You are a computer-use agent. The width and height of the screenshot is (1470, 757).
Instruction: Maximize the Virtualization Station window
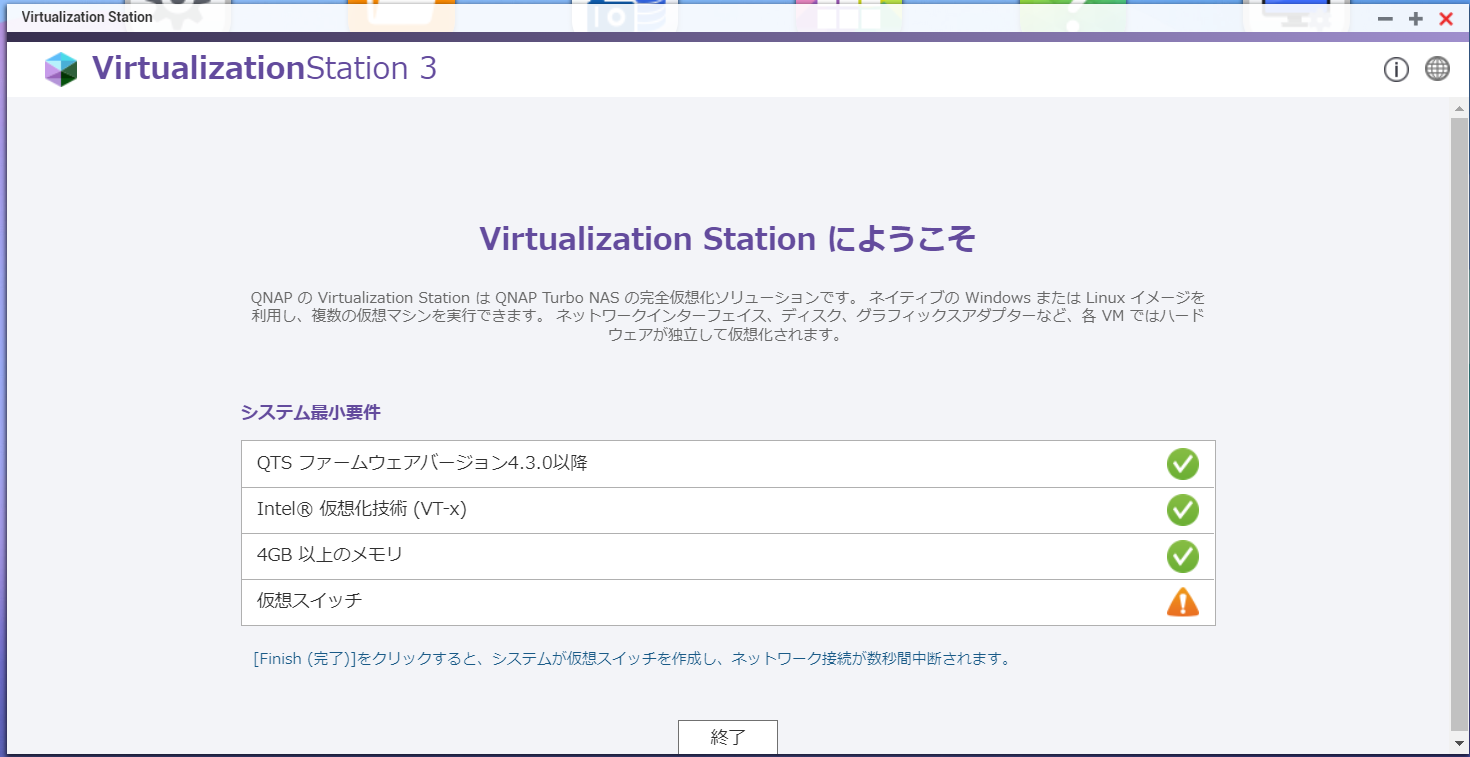(x=1415, y=19)
